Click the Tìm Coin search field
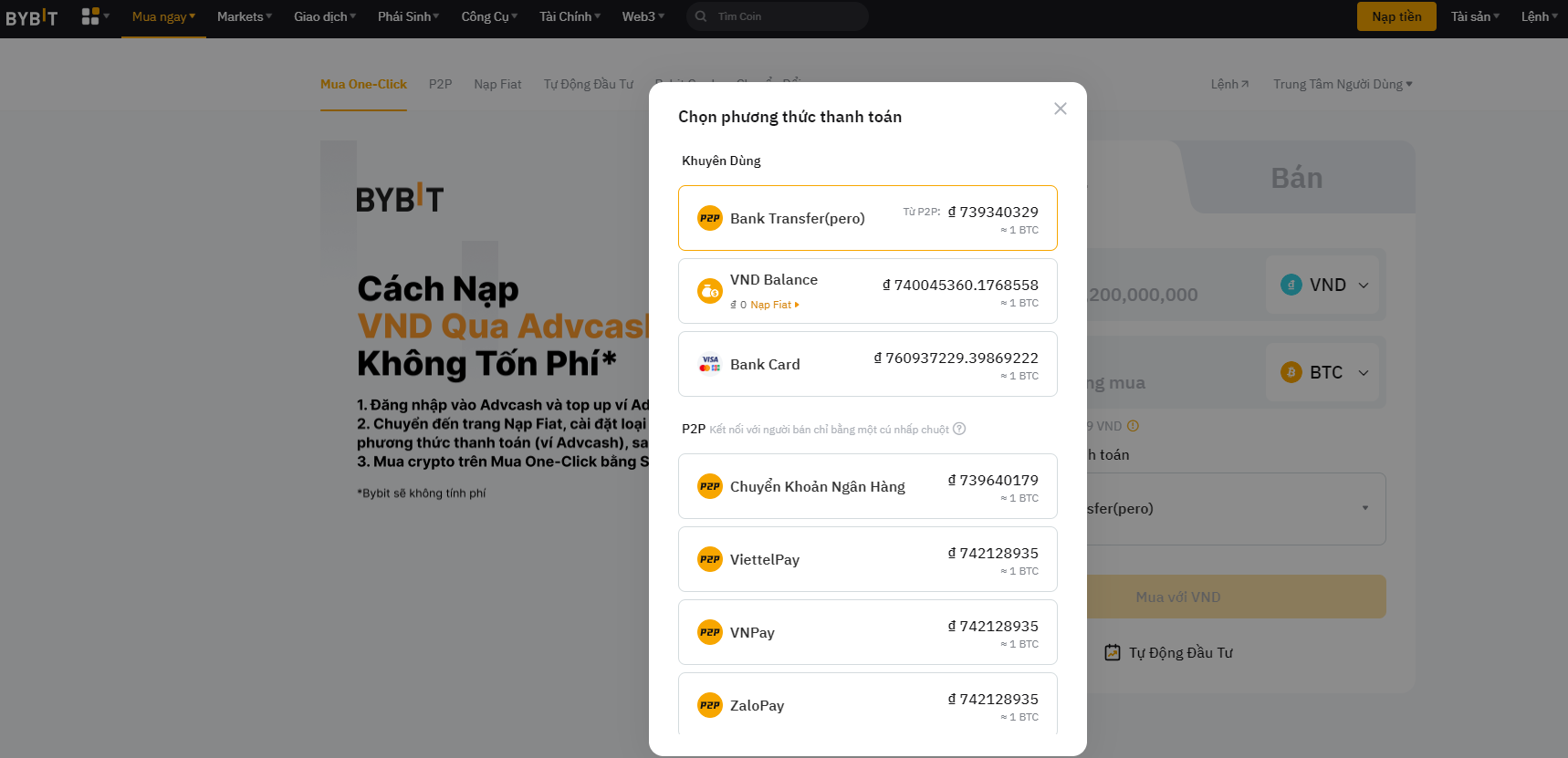The height and width of the screenshot is (758, 1568). tap(778, 16)
